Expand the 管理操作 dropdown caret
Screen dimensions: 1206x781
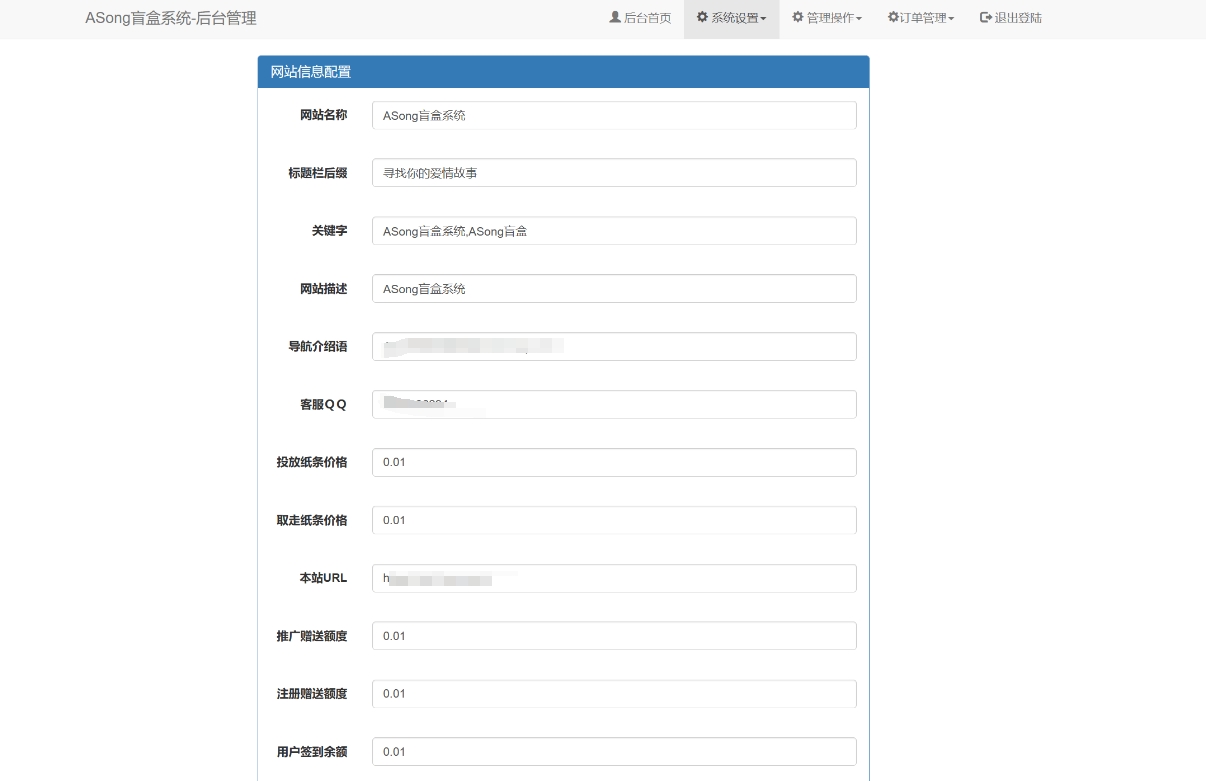(x=859, y=19)
